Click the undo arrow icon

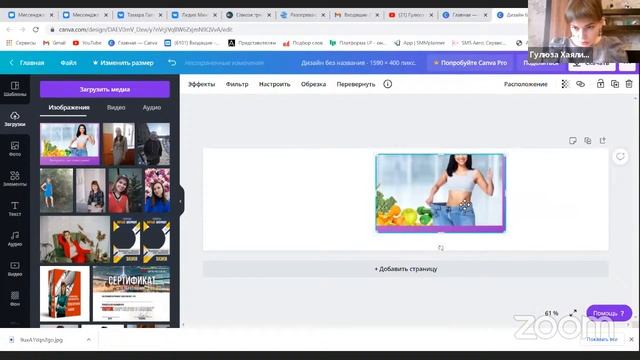[x=172, y=63]
